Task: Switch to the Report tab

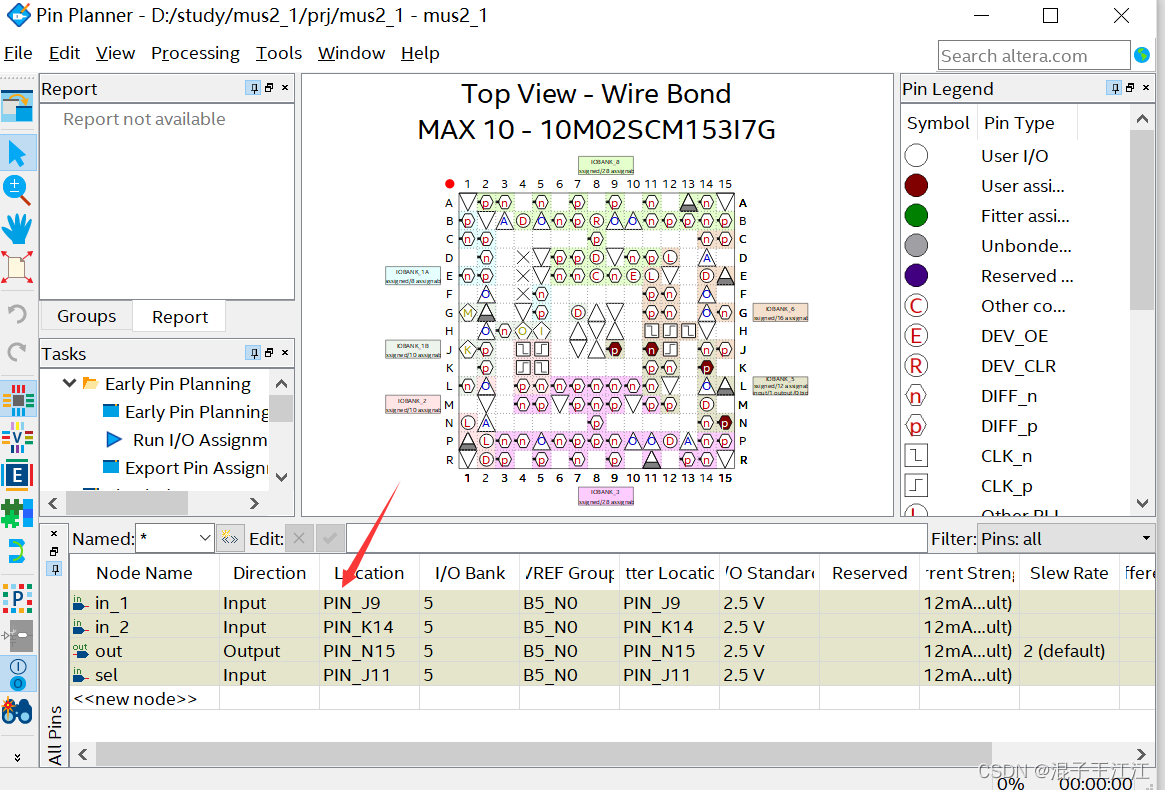Action: tap(180, 317)
